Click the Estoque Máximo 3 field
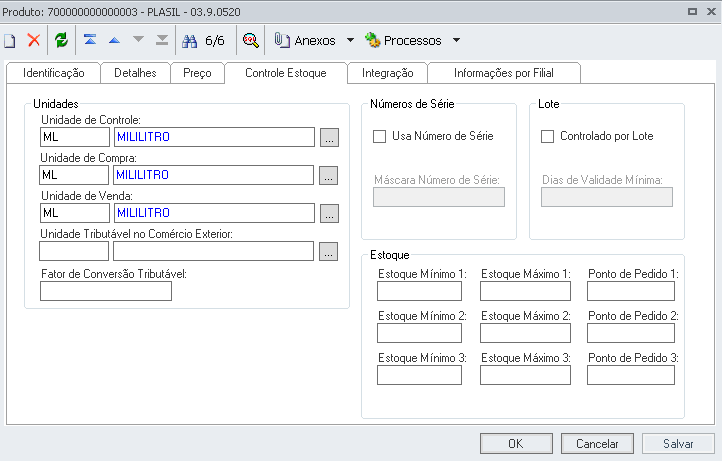The image size is (722, 461). [525, 375]
